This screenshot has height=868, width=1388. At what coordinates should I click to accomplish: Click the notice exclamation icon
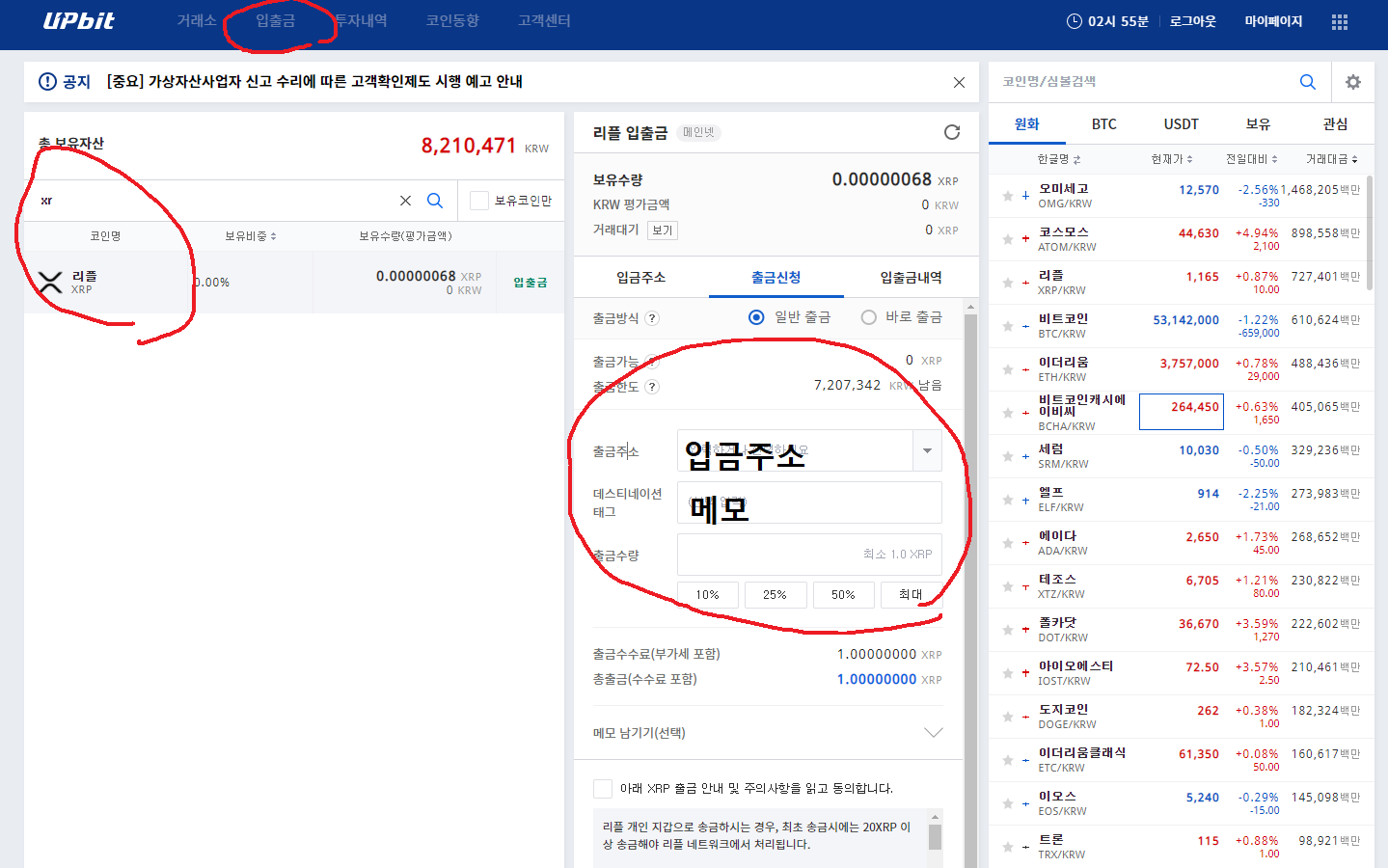pyautogui.click(x=47, y=81)
